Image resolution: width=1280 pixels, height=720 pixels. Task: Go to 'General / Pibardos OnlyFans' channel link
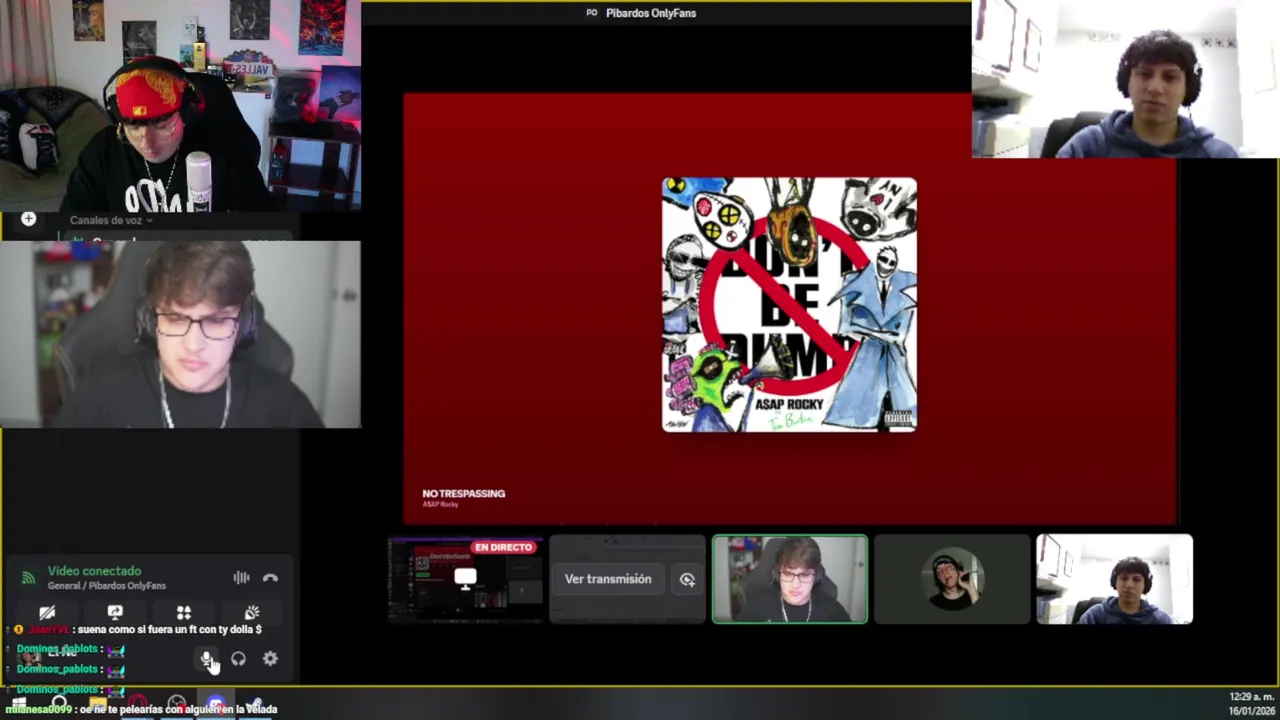pos(107,586)
